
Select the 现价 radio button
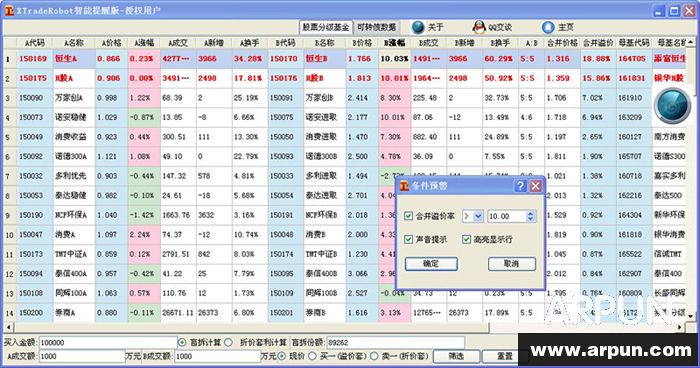tap(281, 356)
